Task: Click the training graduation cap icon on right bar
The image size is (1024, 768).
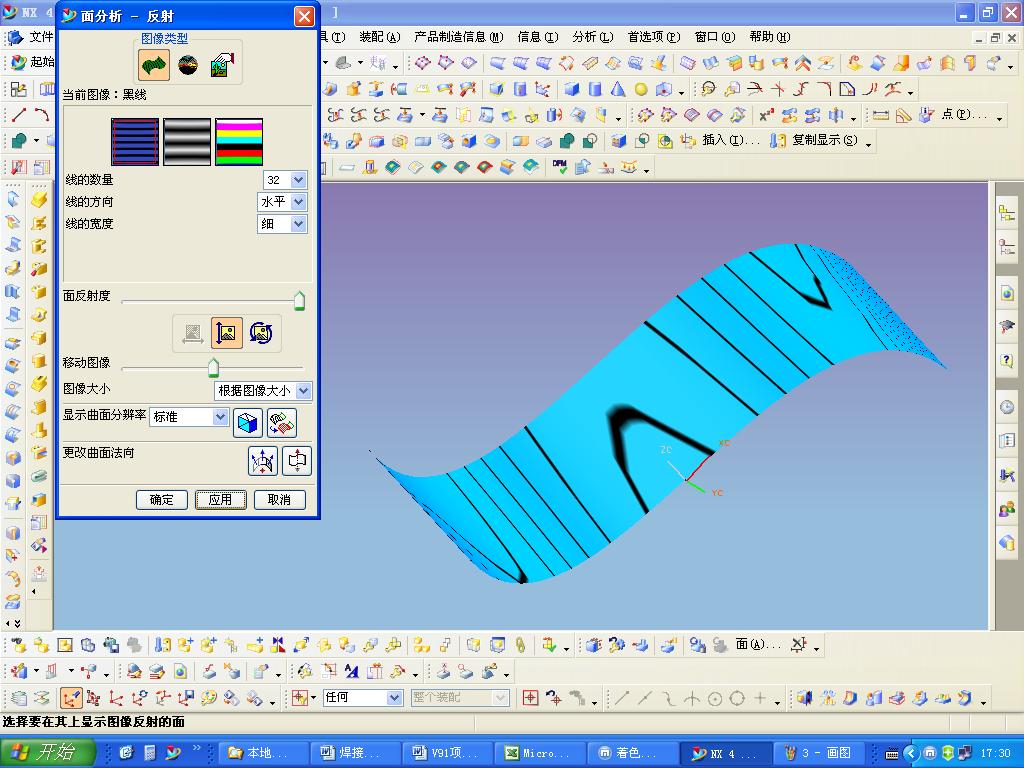Action: coord(1006,326)
